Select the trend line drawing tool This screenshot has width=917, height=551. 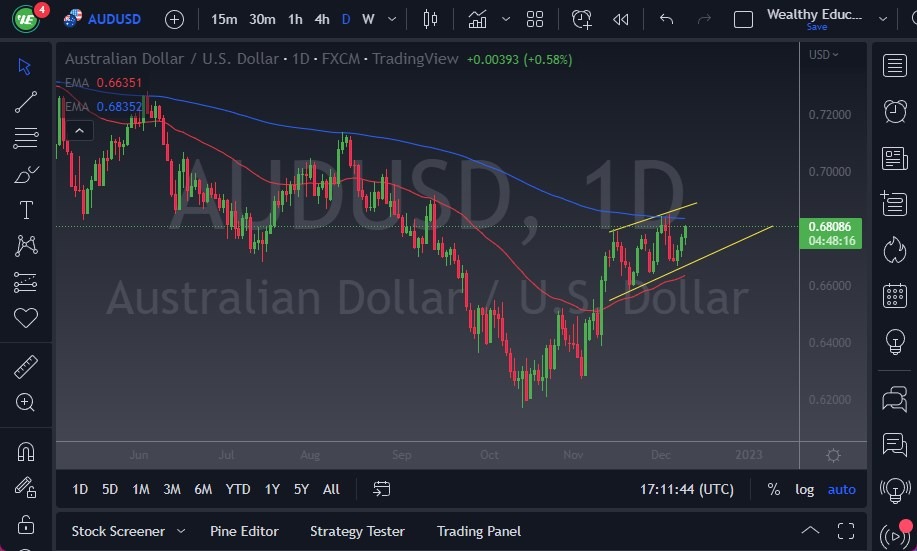(x=25, y=102)
